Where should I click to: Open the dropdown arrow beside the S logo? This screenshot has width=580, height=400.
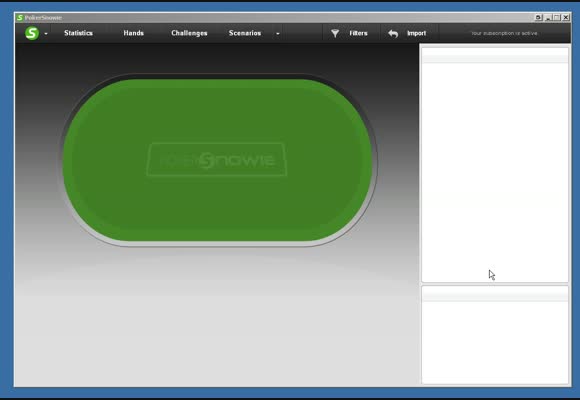click(46, 34)
